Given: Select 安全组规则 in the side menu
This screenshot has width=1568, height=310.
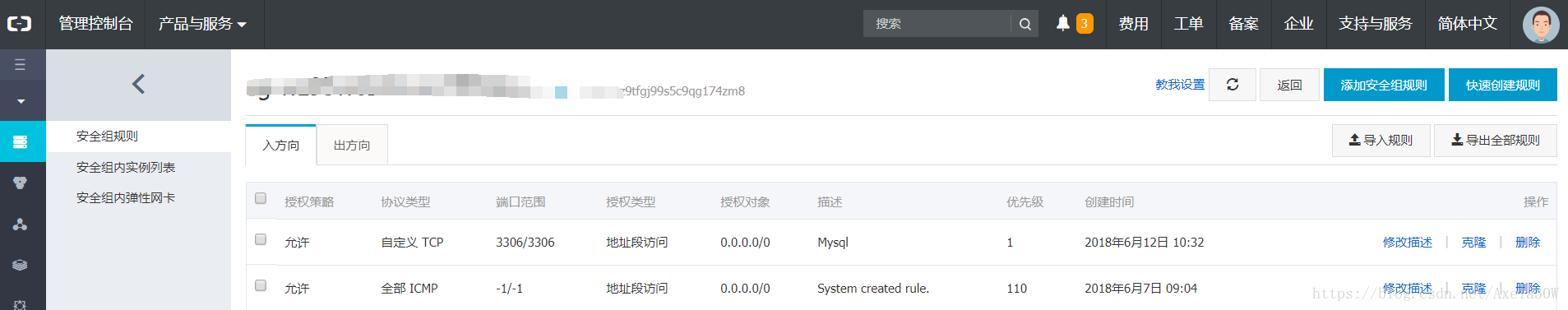Looking at the screenshot, I should pyautogui.click(x=107, y=136).
